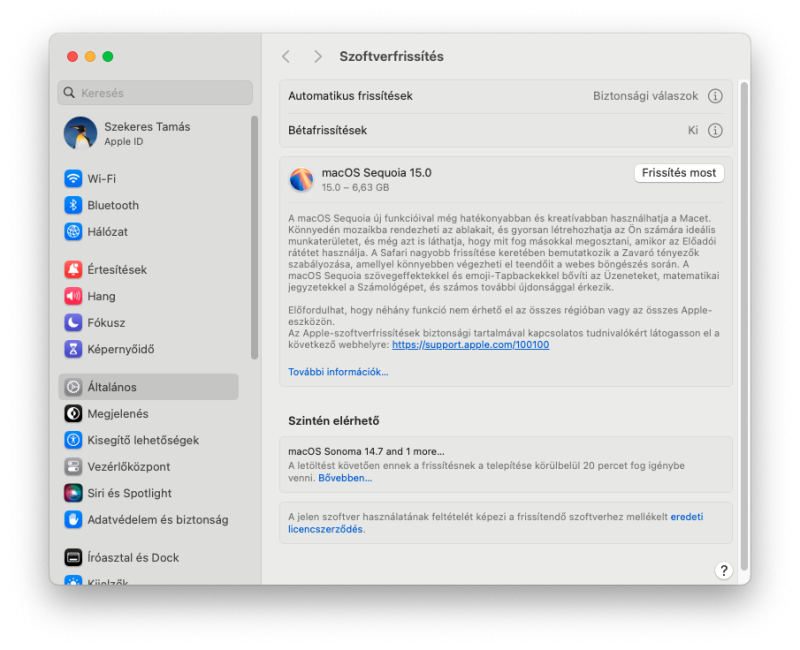
Task: Click the sidebar scrollbar
Action: click(254, 237)
